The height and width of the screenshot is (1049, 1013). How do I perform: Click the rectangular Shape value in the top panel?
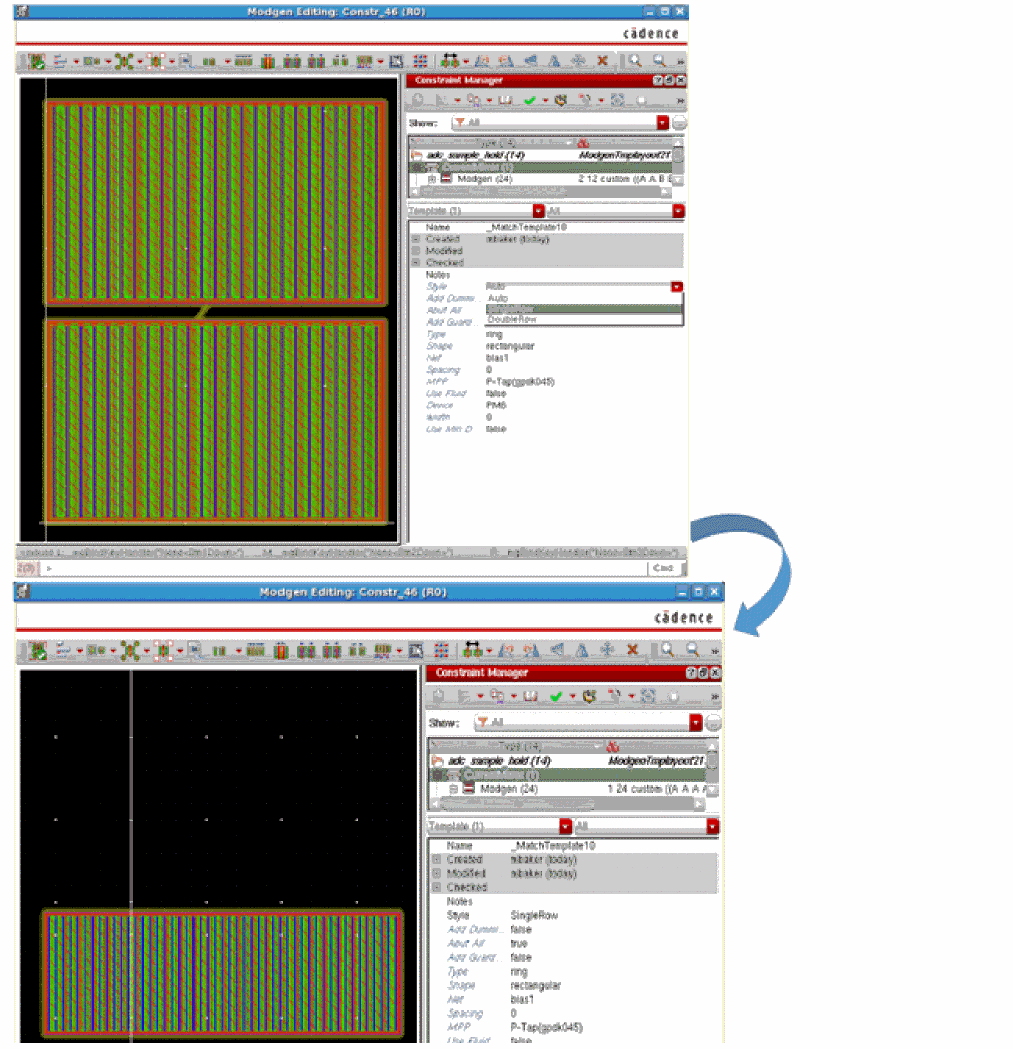[510, 347]
